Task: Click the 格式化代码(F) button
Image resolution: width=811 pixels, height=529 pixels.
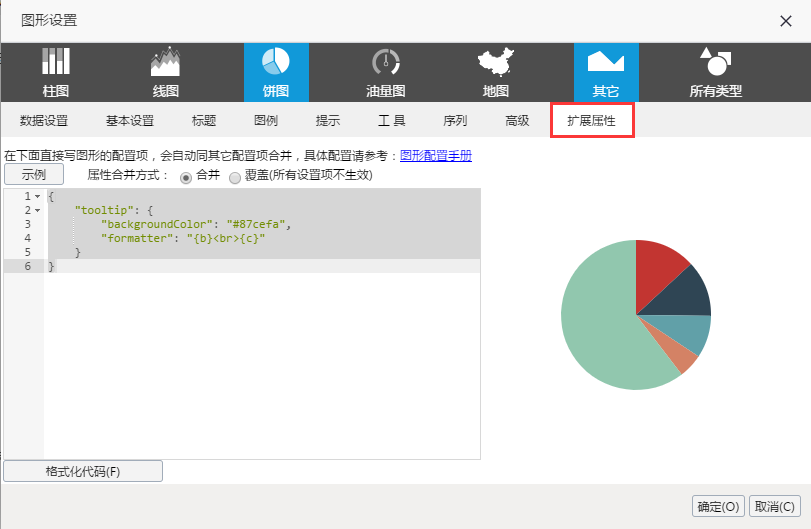Action: pos(83,471)
